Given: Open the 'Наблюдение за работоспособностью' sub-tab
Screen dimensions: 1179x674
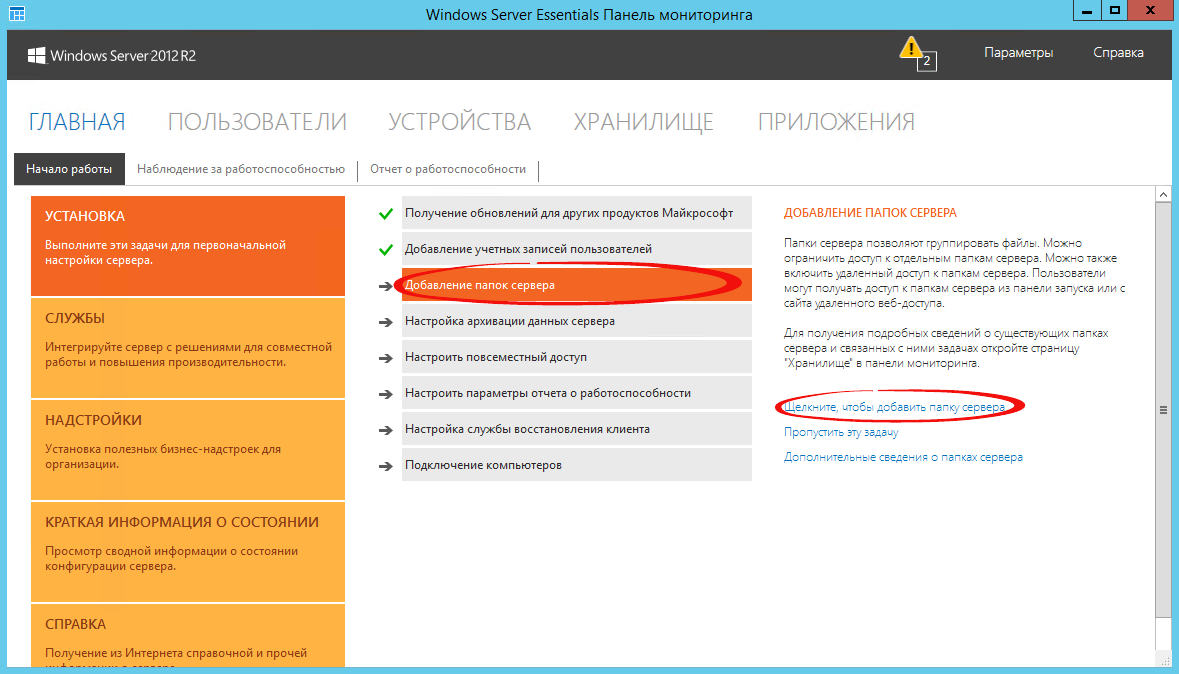Looking at the screenshot, I should click(241, 169).
